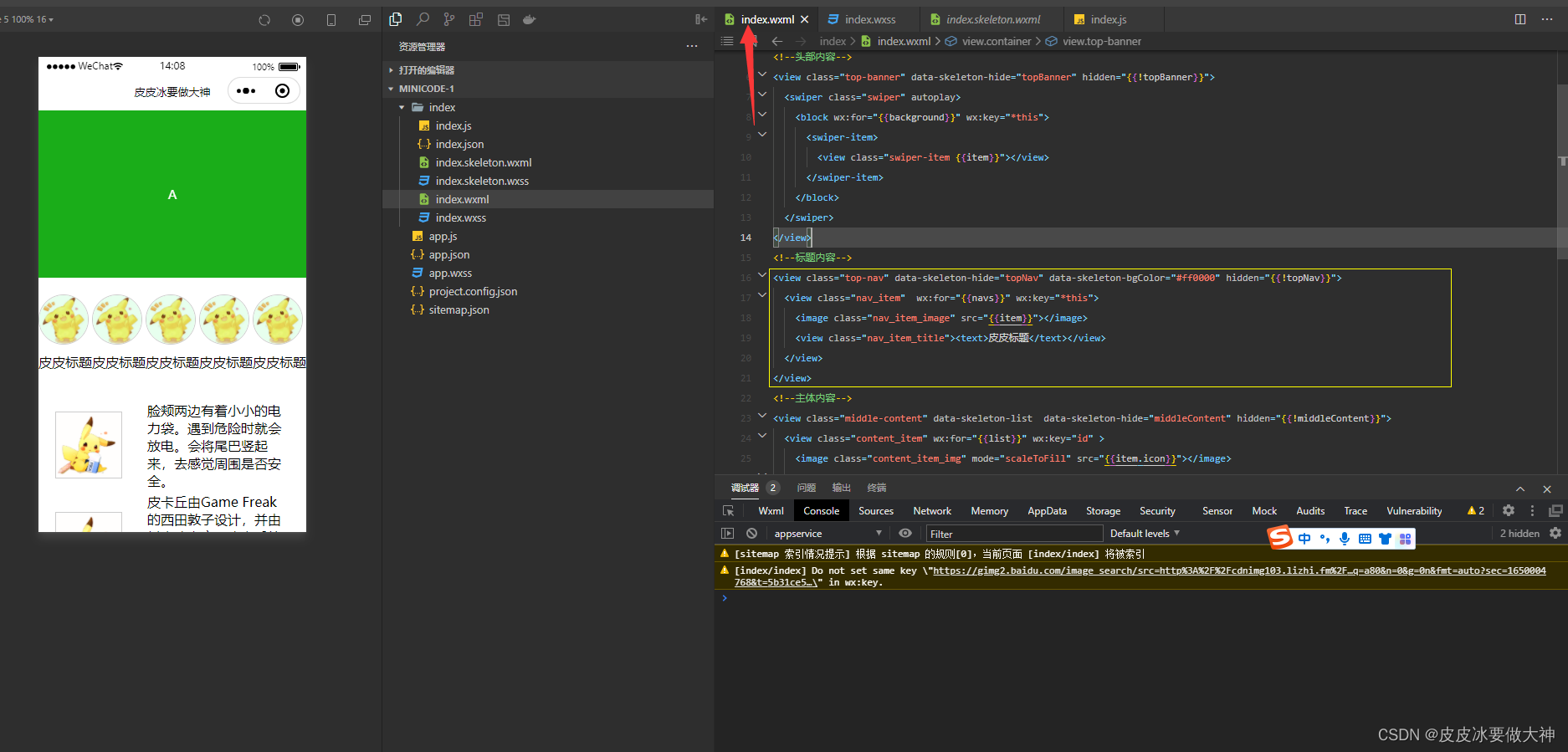The width and height of the screenshot is (1568, 752).
Task: Click the docker whale icon
Action: point(530,19)
